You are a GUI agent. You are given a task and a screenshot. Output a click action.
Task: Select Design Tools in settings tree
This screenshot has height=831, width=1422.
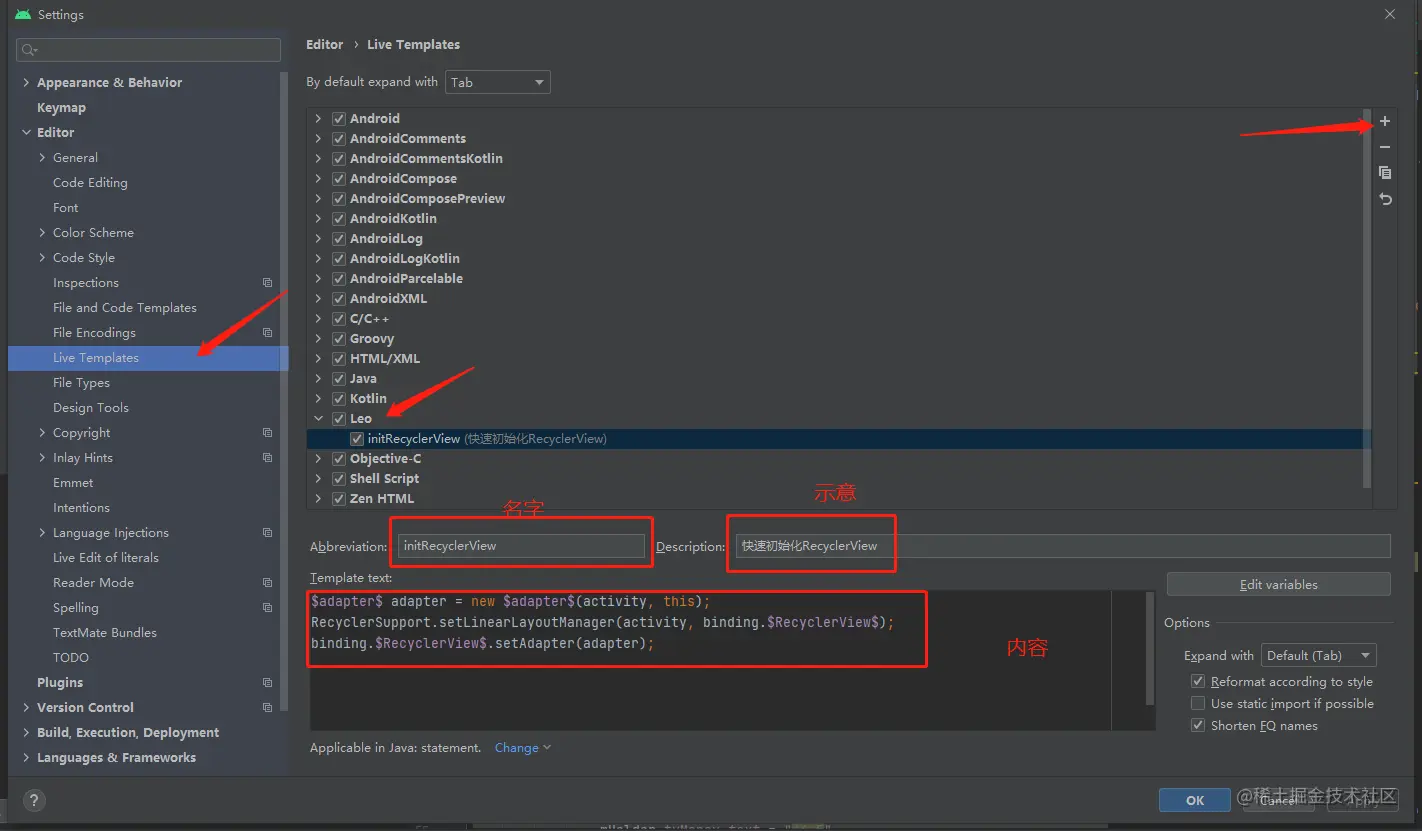pos(91,408)
